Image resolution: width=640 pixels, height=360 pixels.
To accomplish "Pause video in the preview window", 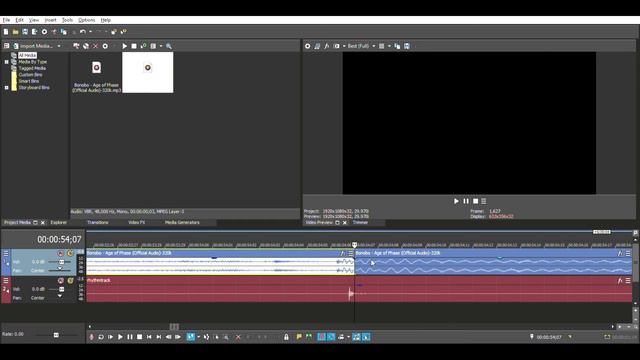I will [466, 201].
